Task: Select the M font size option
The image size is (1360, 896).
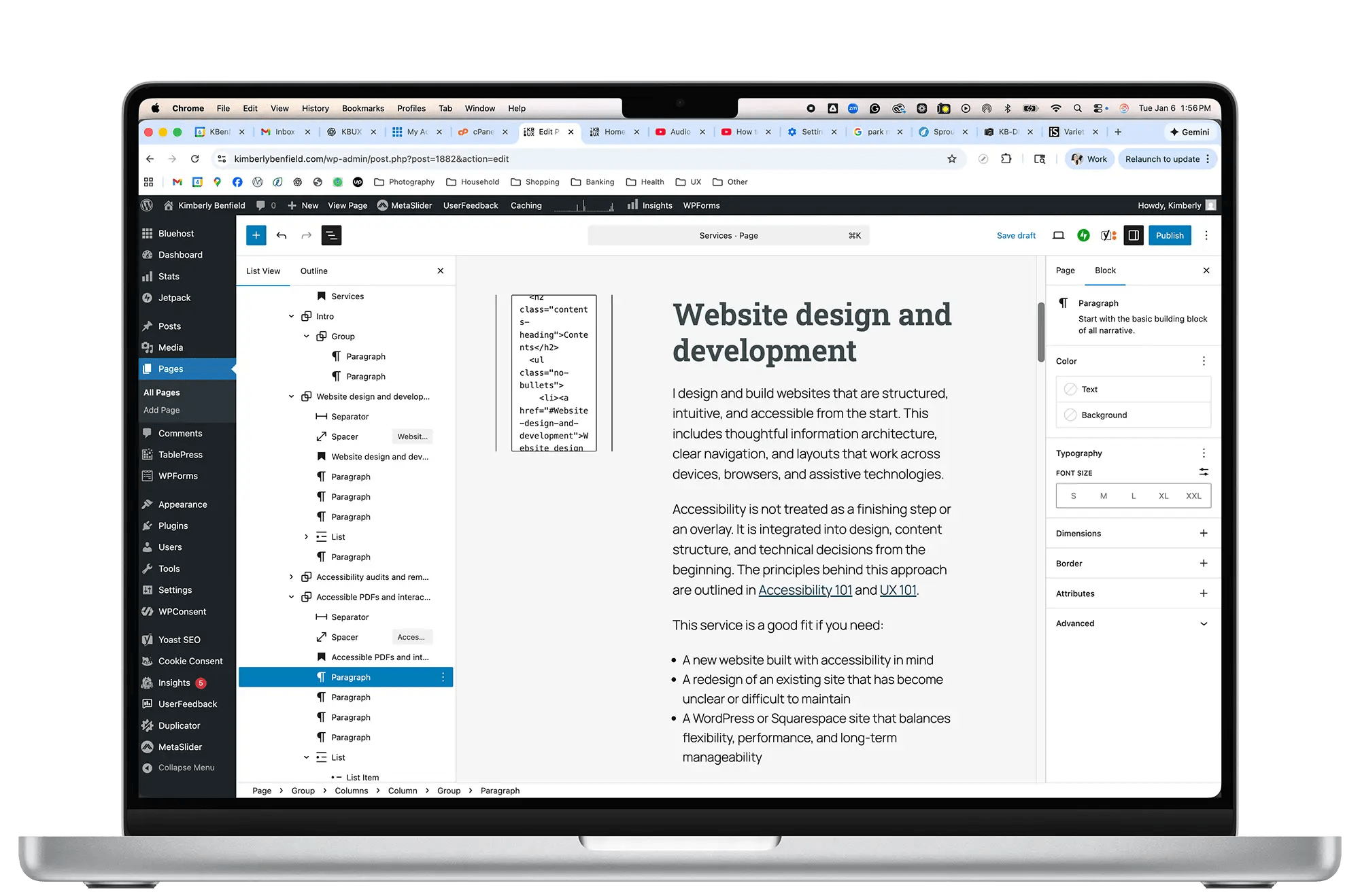Action: (x=1103, y=496)
